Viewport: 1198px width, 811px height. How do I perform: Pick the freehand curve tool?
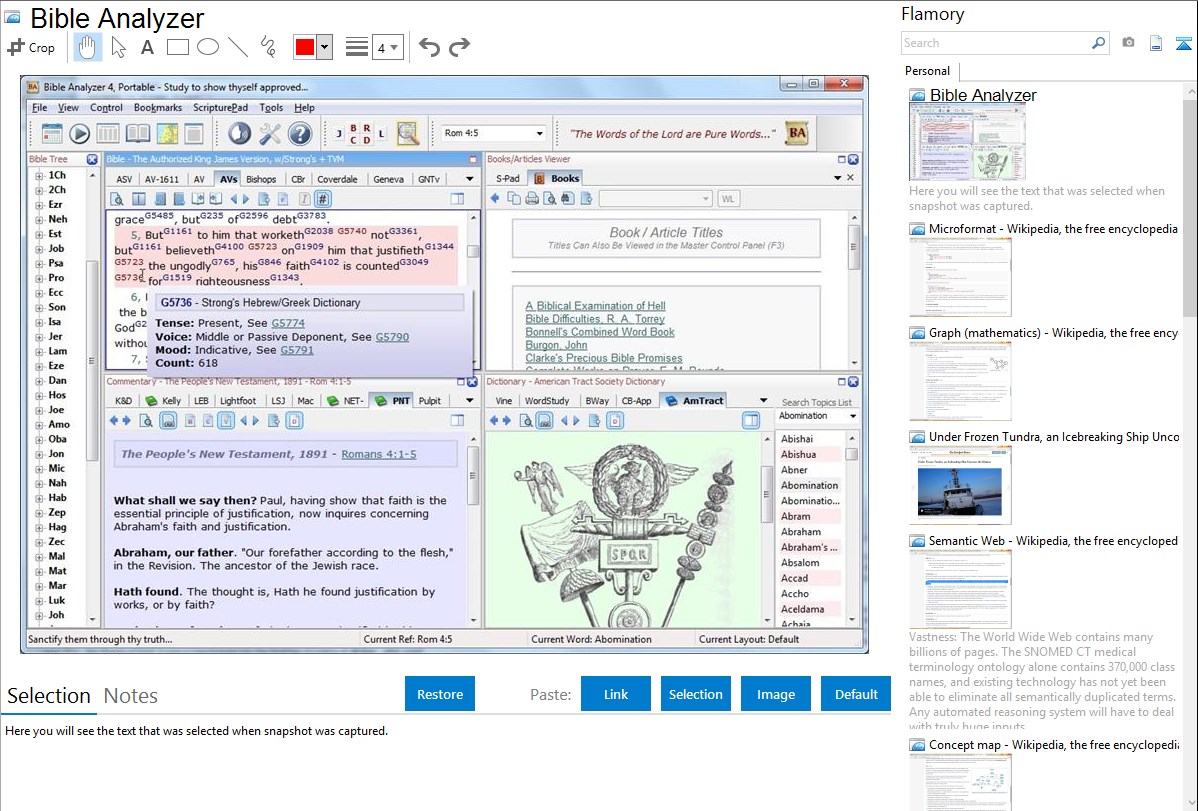pyautogui.click(x=268, y=47)
